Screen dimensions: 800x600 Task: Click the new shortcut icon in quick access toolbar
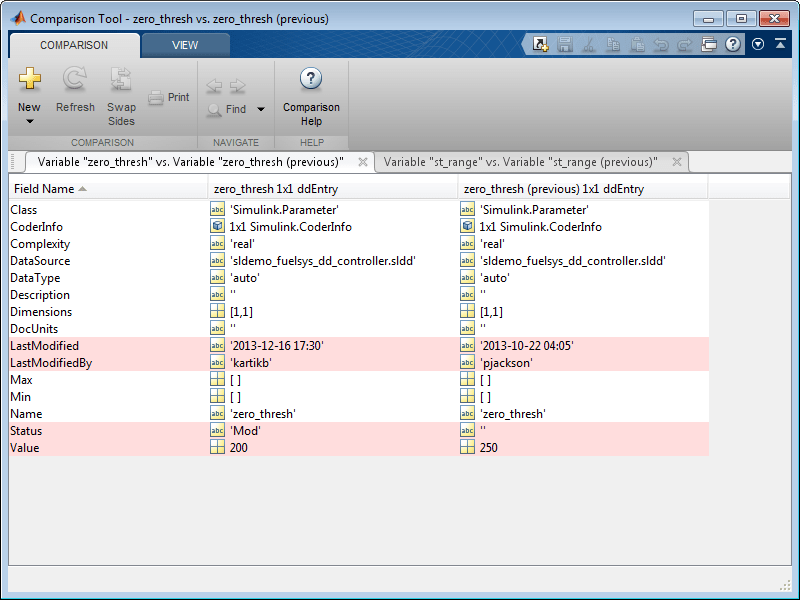coord(540,44)
